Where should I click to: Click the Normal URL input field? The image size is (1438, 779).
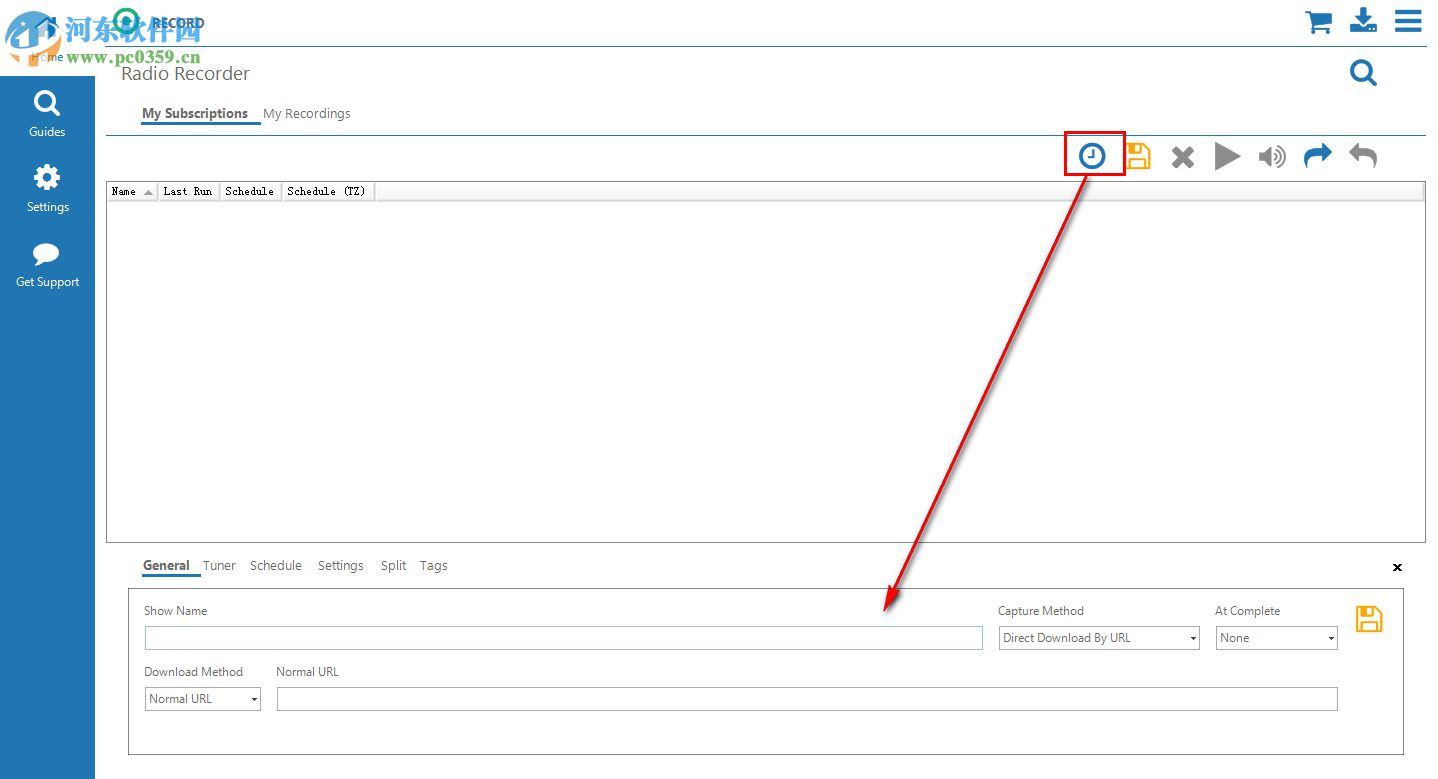coord(807,699)
